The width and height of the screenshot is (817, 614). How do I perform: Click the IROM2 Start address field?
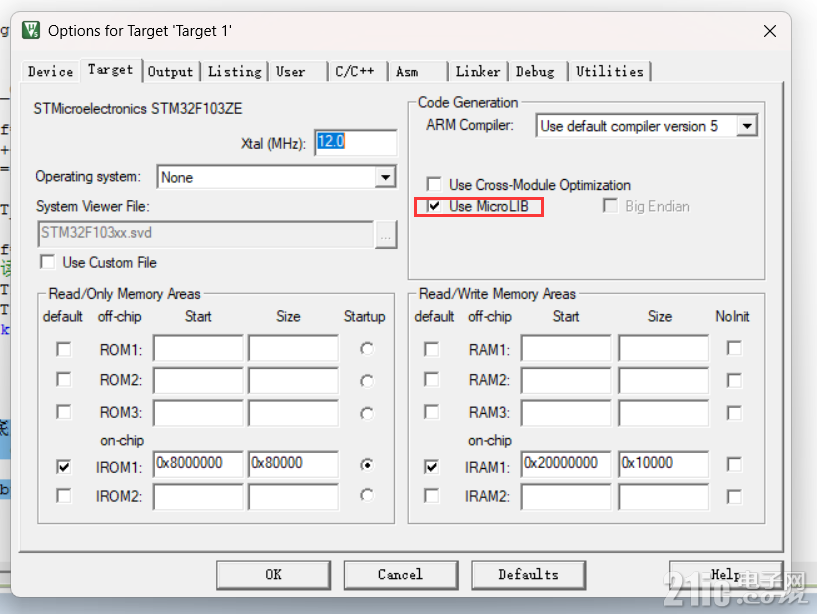coord(198,497)
